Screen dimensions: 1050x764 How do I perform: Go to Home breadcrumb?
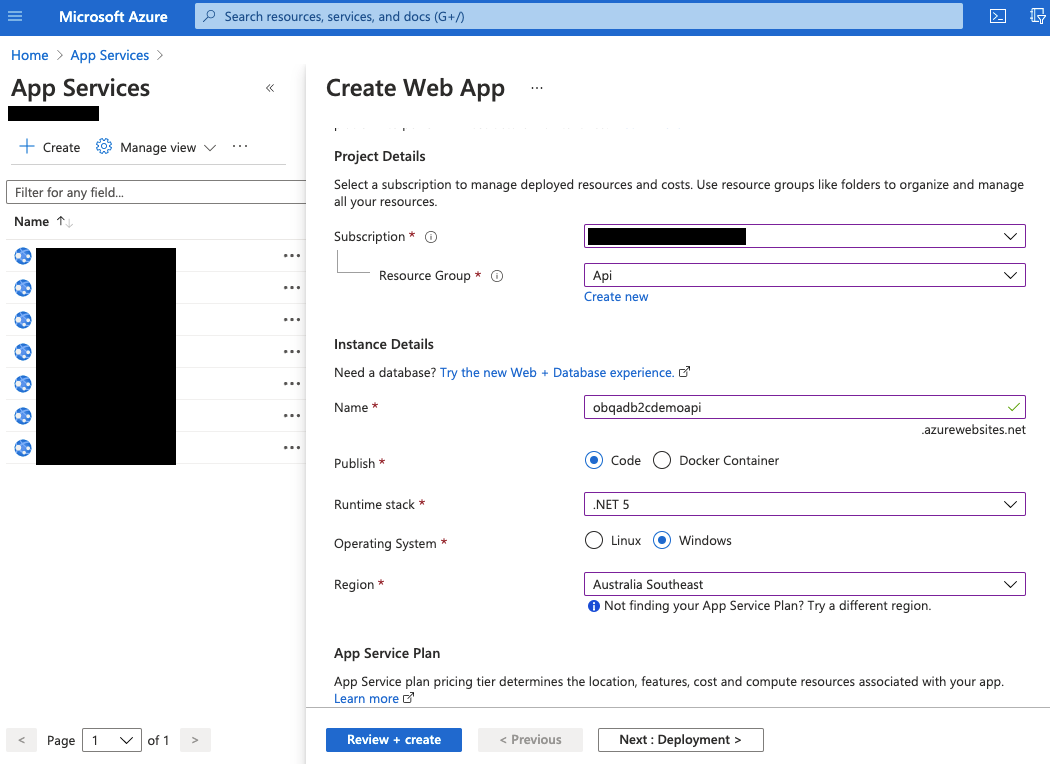point(29,55)
